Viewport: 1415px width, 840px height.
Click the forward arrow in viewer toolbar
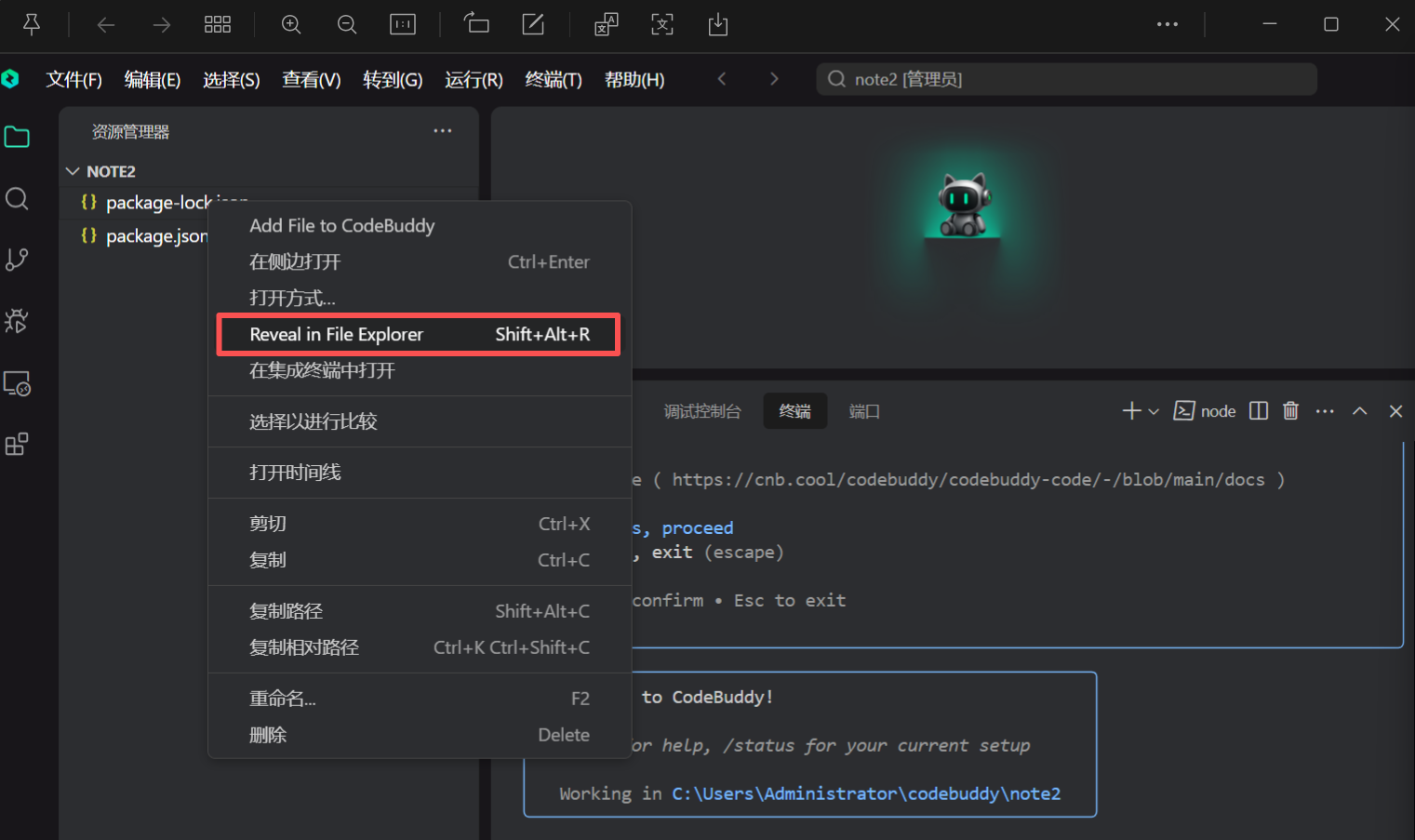(x=162, y=25)
